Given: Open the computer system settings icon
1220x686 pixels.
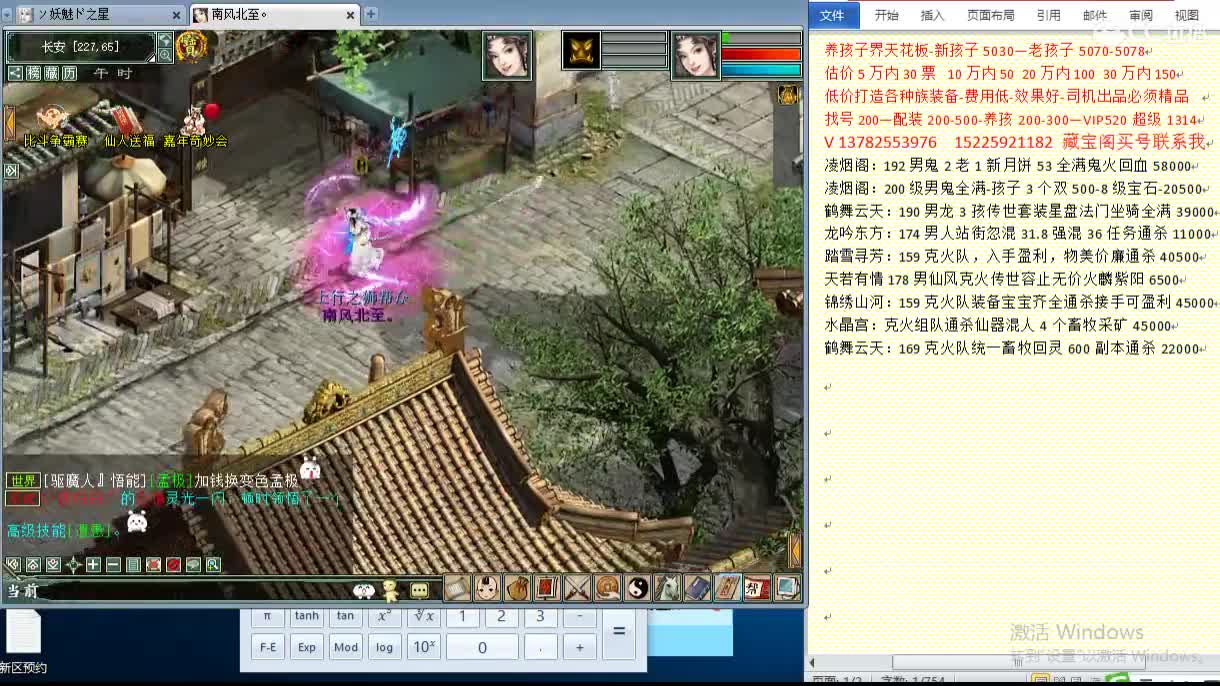Looking at the screenshot, I should (x=787, y=588).
